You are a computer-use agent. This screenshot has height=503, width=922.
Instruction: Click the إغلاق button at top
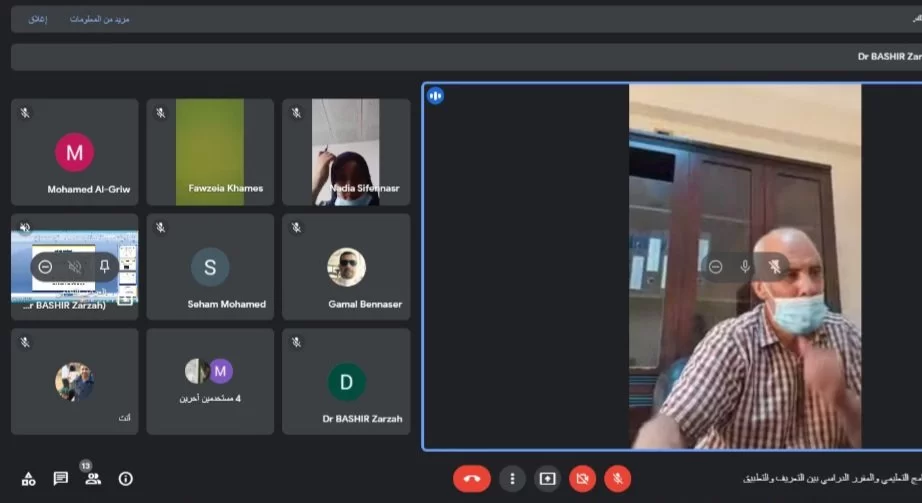38,19
